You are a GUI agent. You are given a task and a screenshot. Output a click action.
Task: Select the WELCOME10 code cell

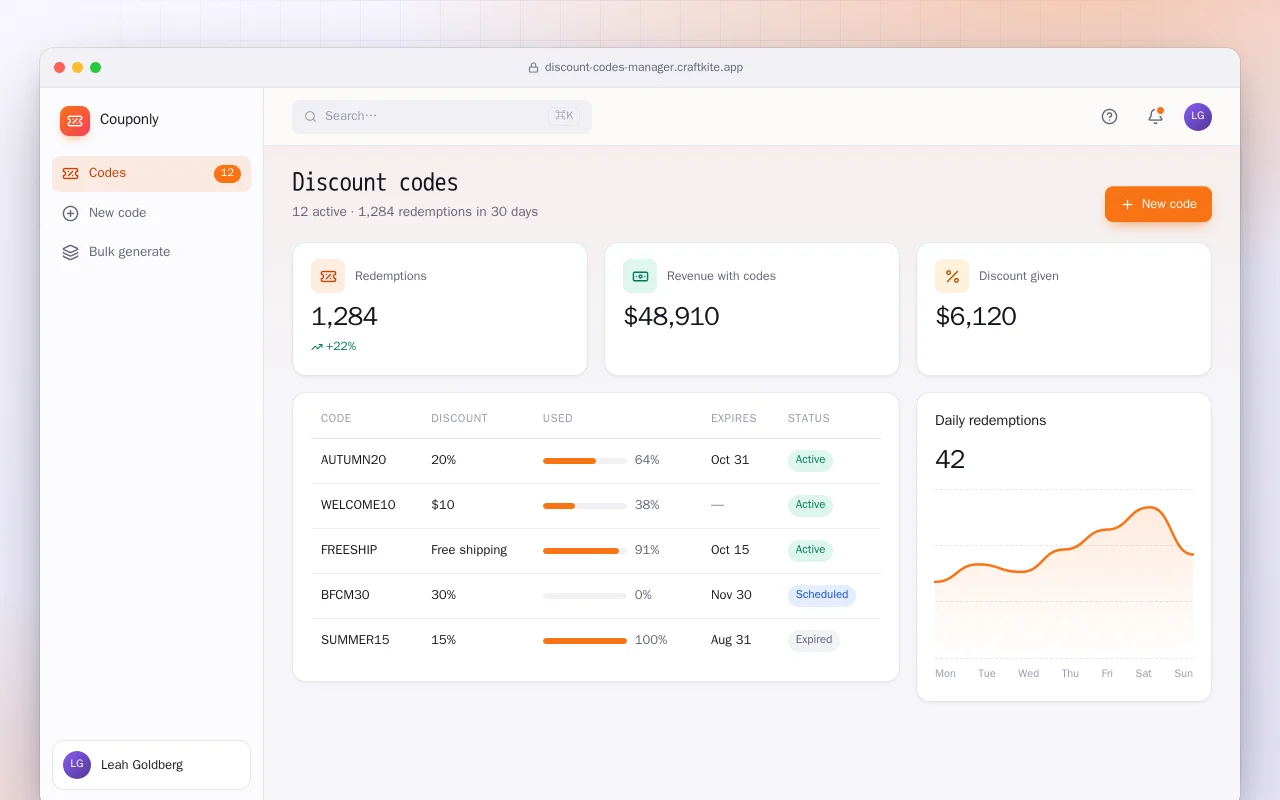358,505
